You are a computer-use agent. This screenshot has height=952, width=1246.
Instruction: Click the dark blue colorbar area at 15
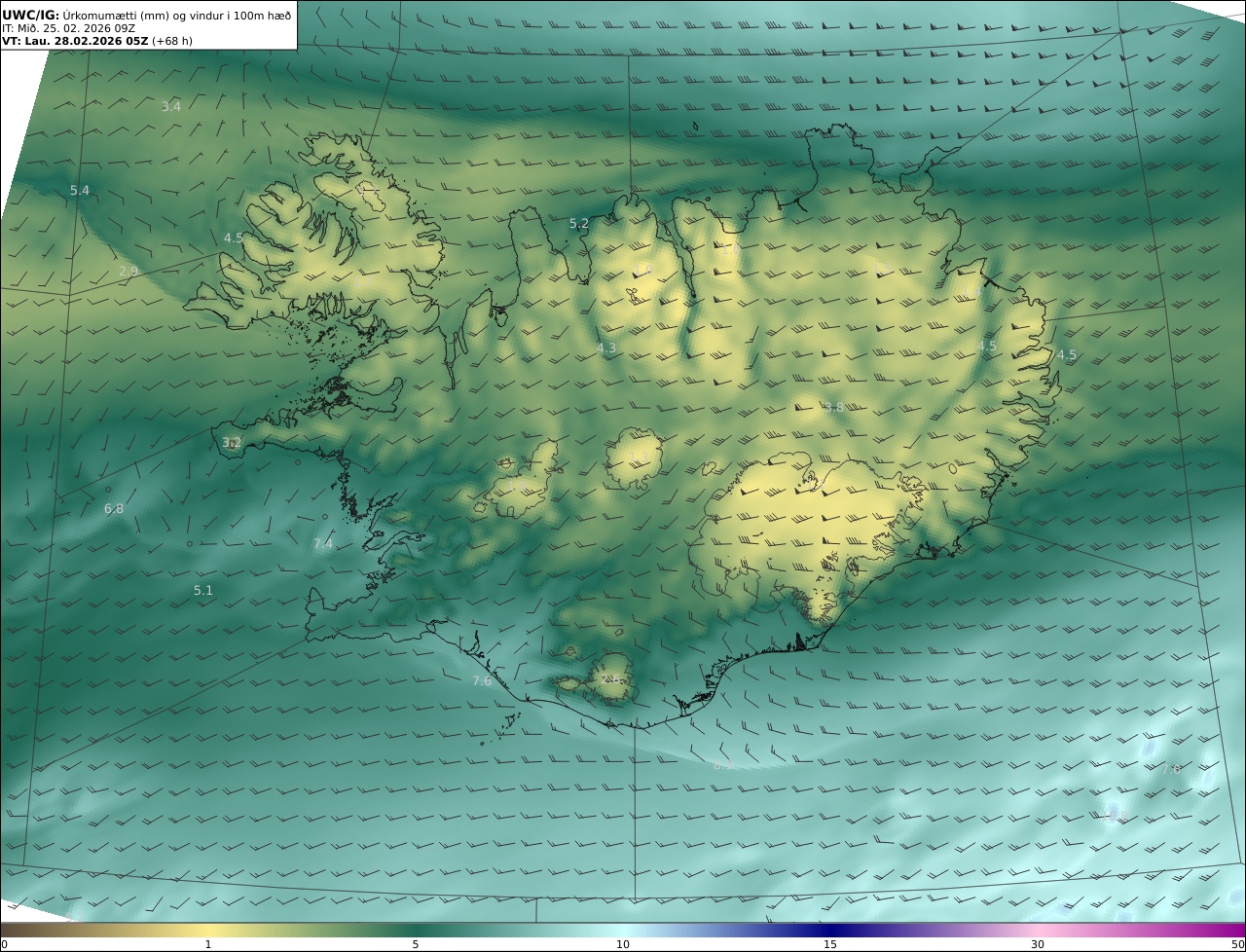(x=830, y=931)
